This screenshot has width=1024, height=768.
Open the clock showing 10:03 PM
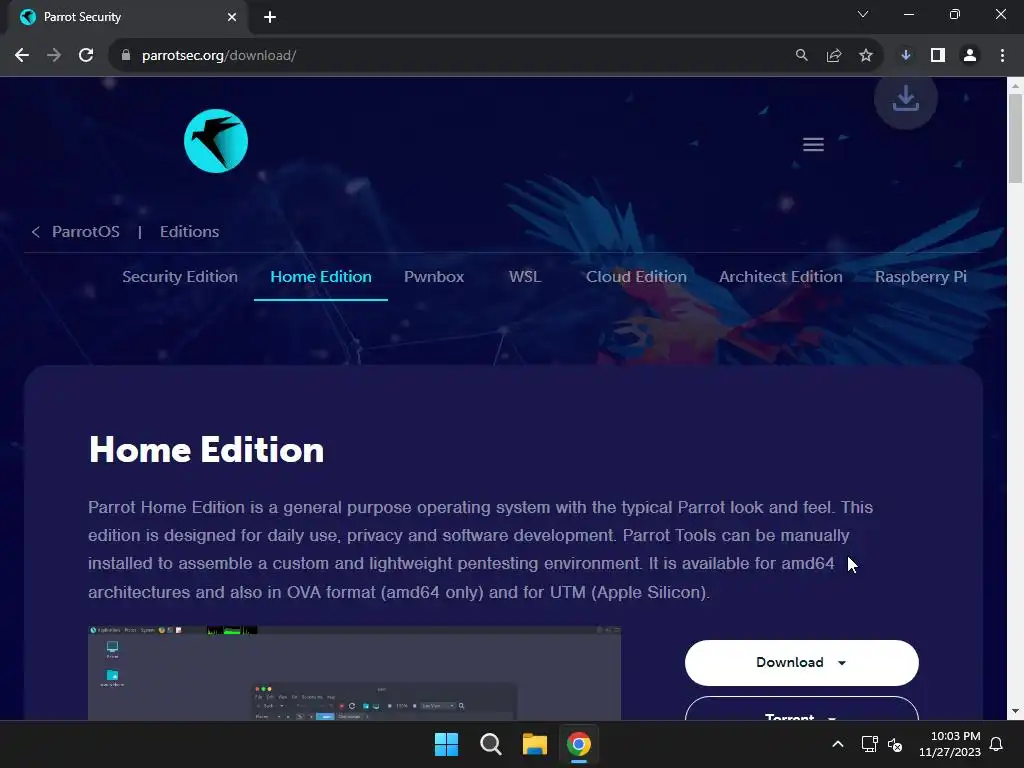950,744
